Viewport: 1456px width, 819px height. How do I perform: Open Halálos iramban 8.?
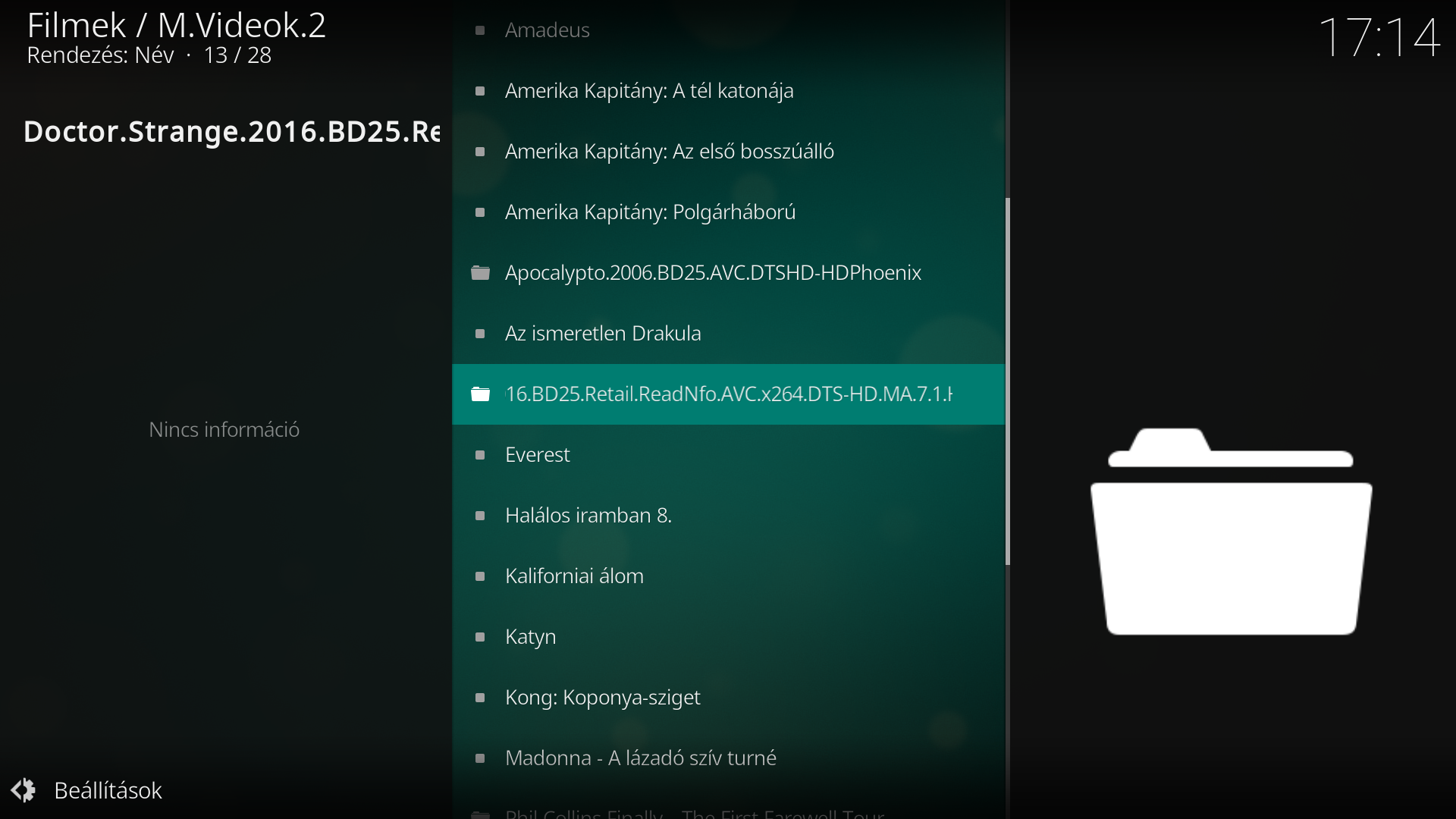[728, 516]
